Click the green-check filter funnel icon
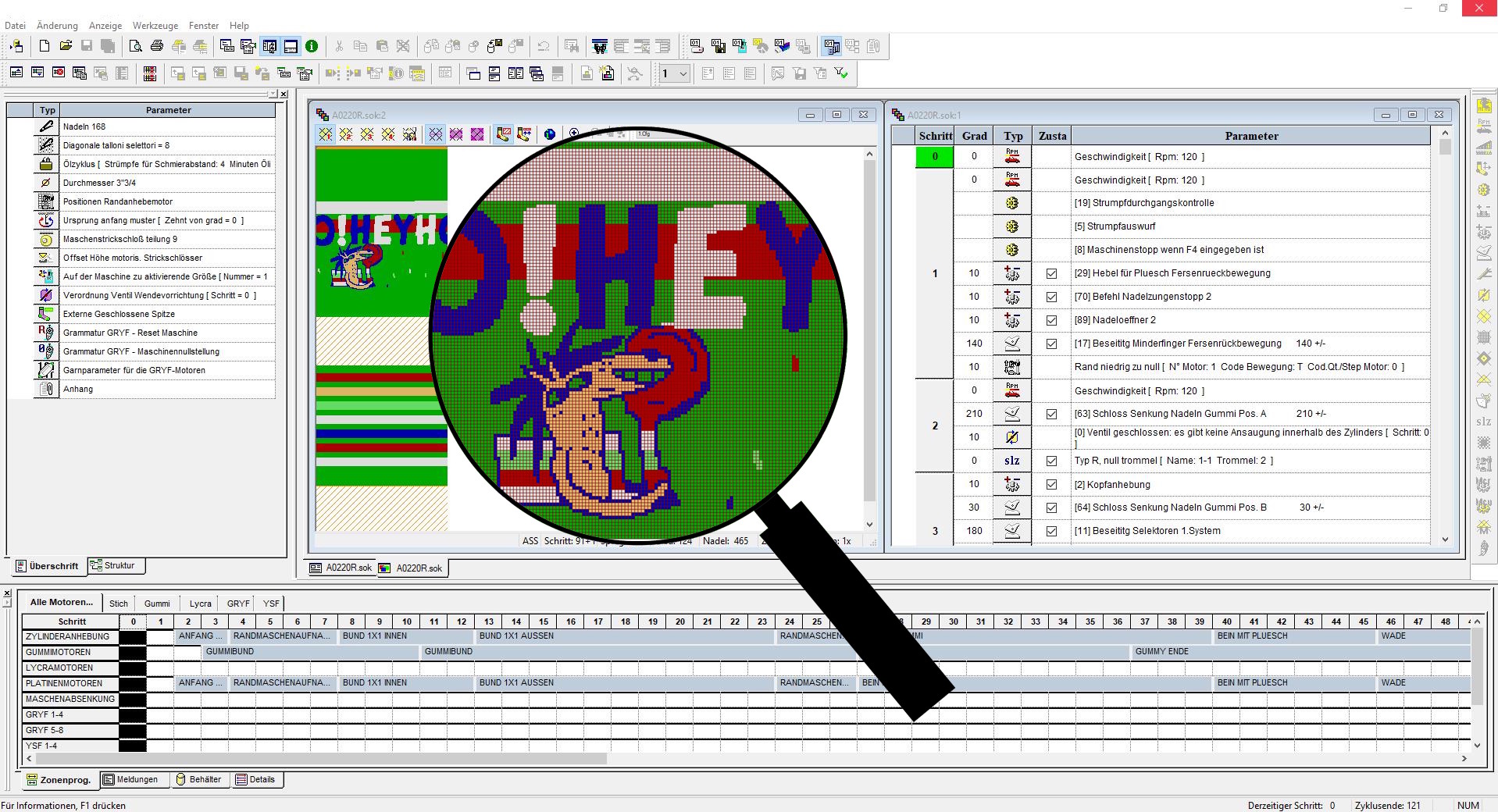 (x=841, y=73)
